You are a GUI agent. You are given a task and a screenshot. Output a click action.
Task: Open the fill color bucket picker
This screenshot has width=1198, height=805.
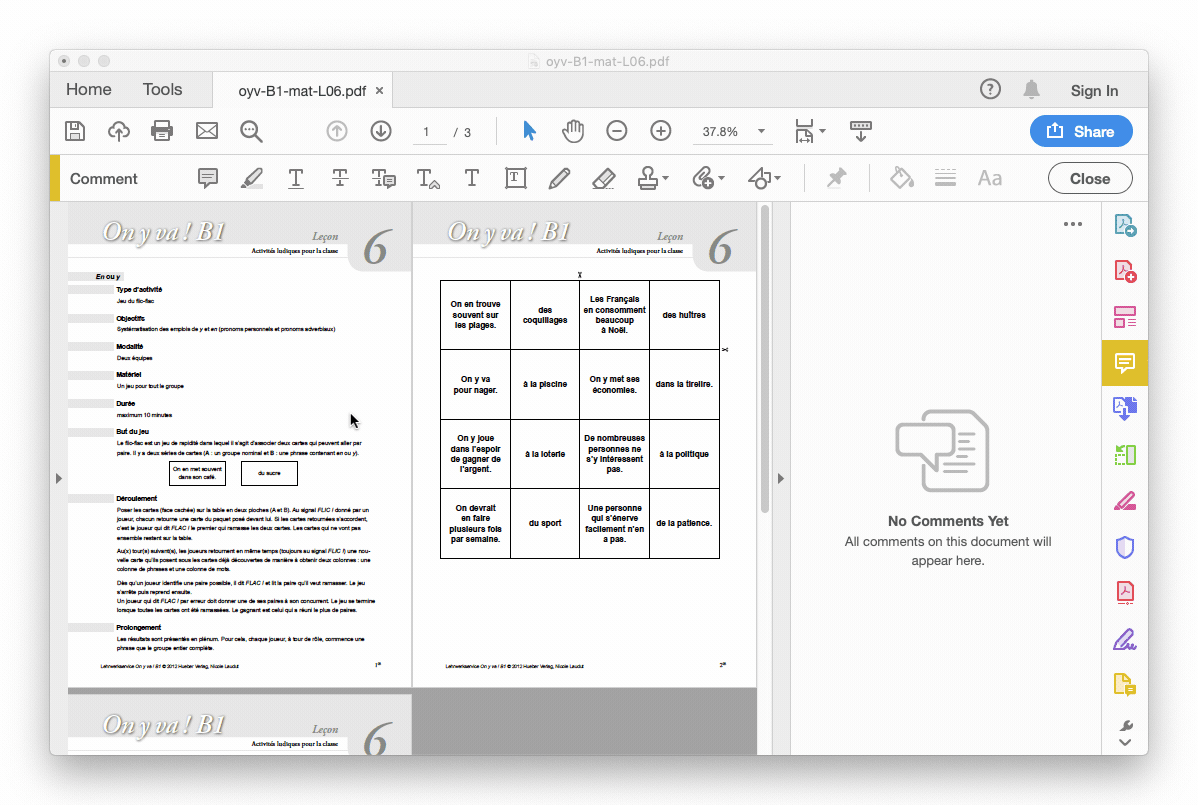[902, 179]
